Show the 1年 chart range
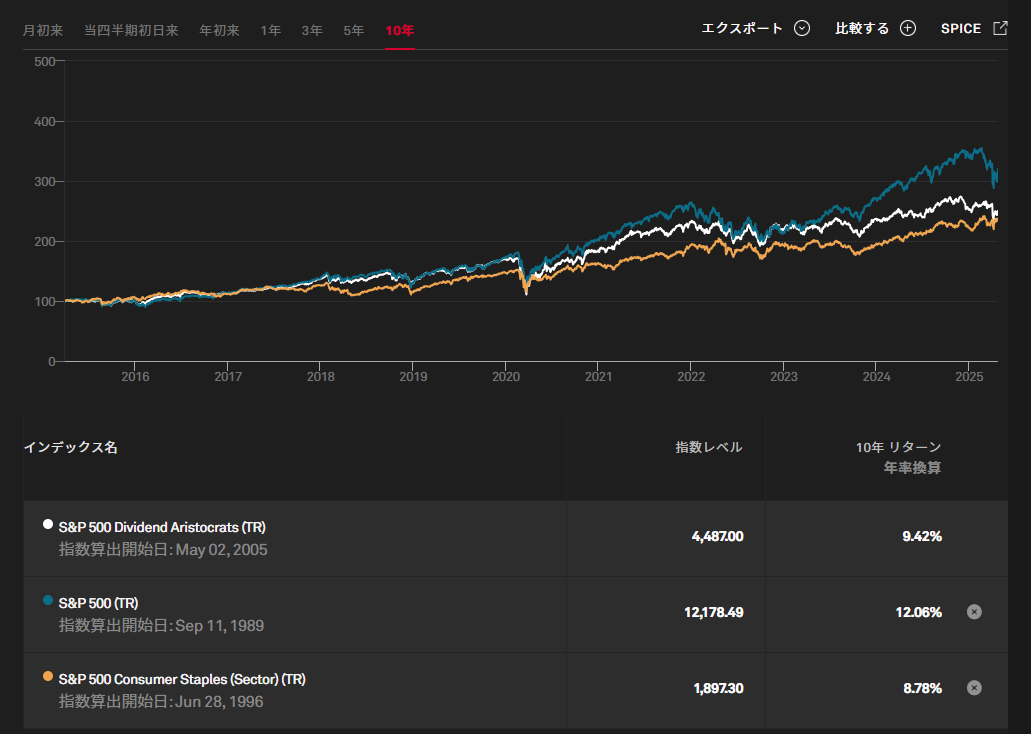The height and width of the screenshot is (734, 1031). click(270, 30)
